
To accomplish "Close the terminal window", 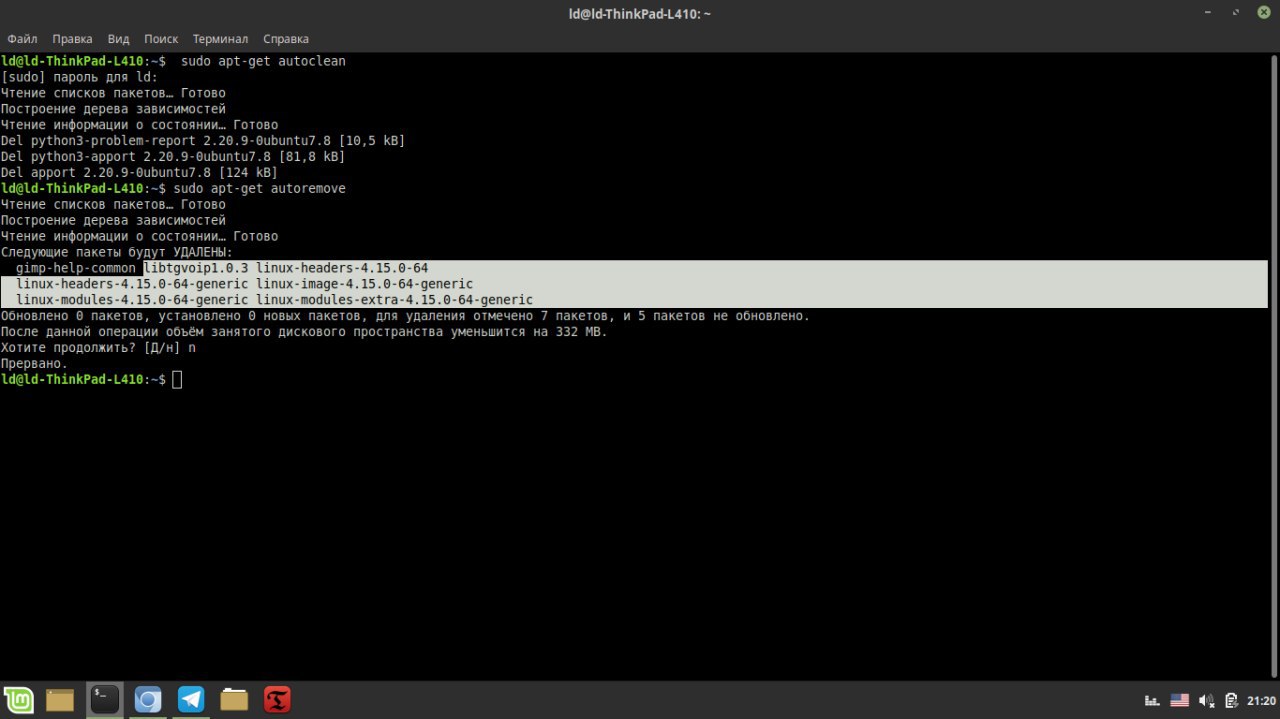I will click(1263, 12).
